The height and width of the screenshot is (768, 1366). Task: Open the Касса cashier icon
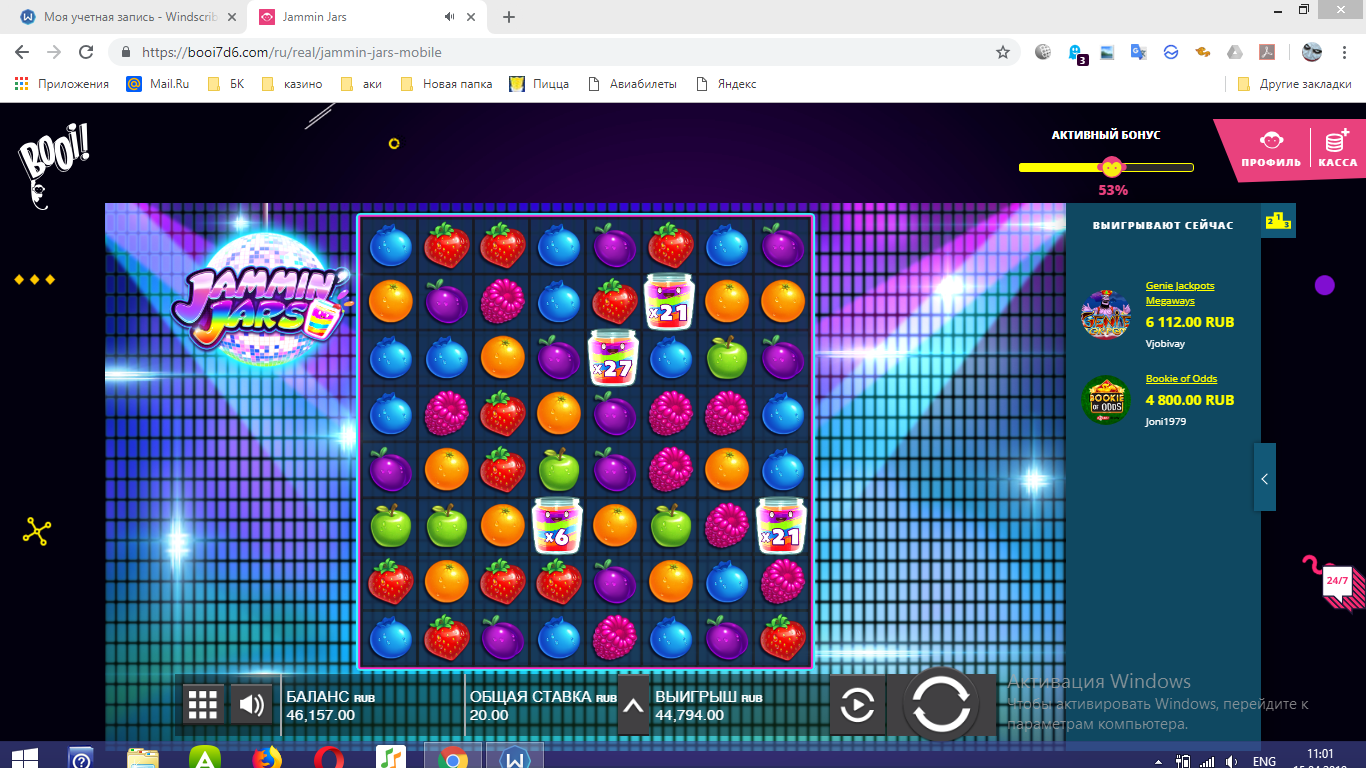pos(1337,149)
